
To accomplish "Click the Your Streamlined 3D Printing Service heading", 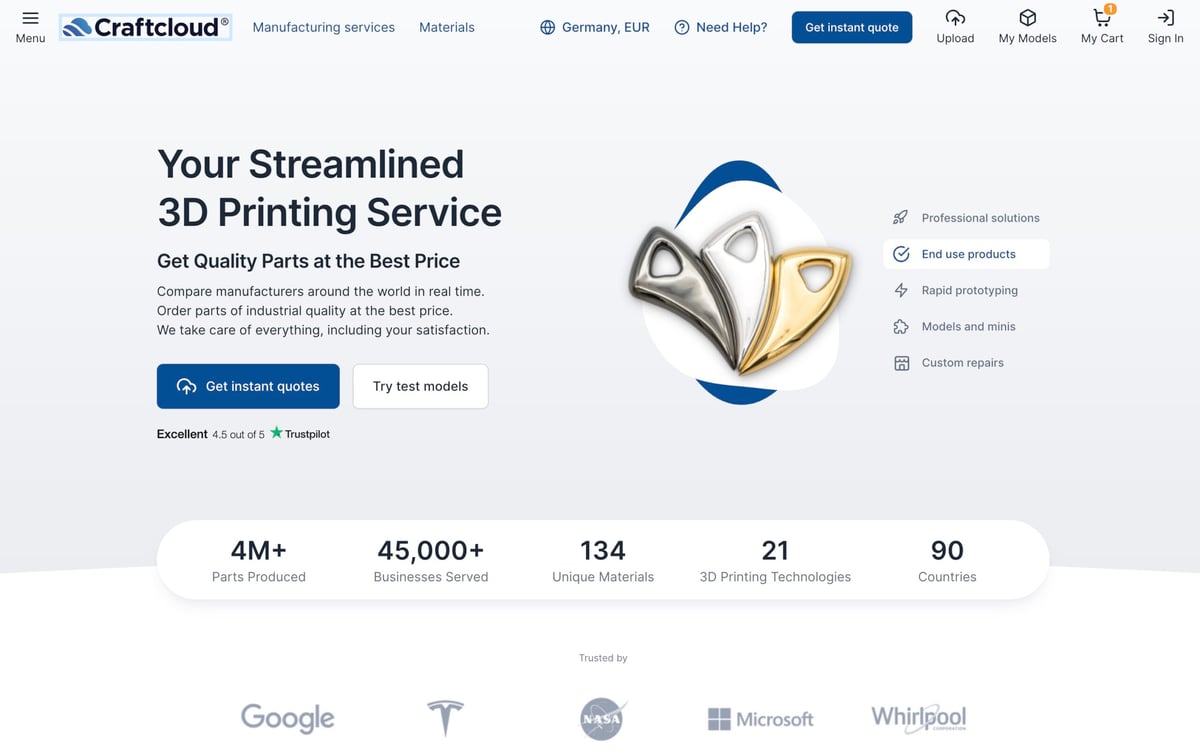I will [329, 188].
